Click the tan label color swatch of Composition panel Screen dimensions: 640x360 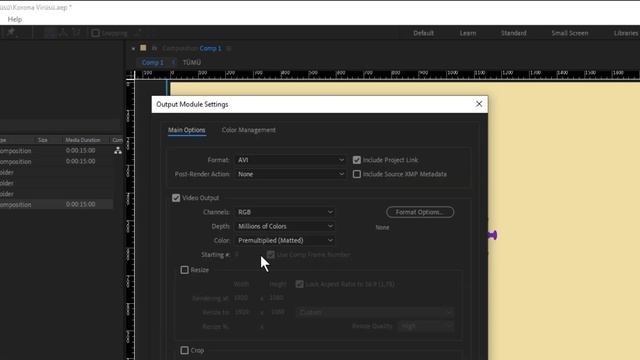pos(143,48)
